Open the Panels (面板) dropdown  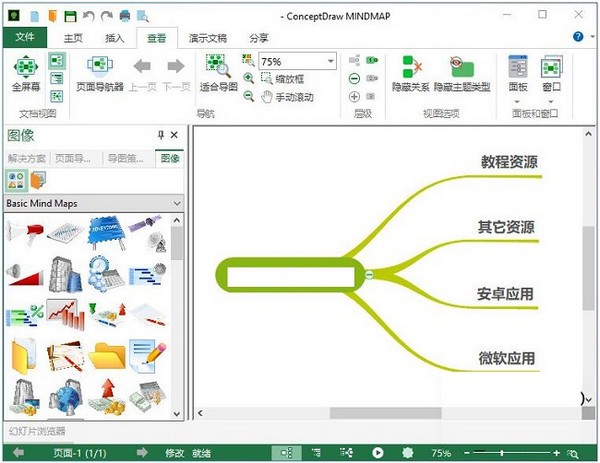tap(518, 74)
